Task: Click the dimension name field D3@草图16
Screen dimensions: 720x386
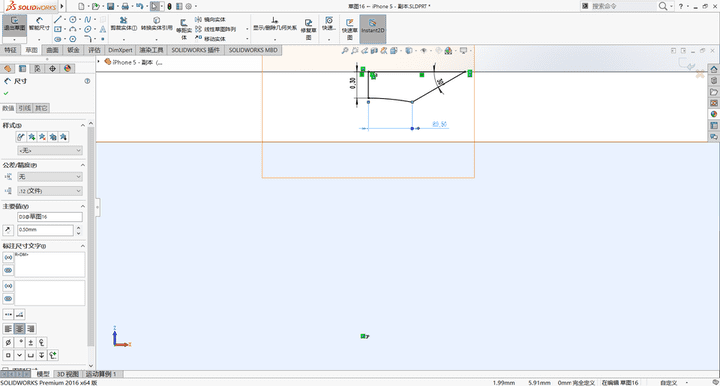Action: [x=50, y=217]
